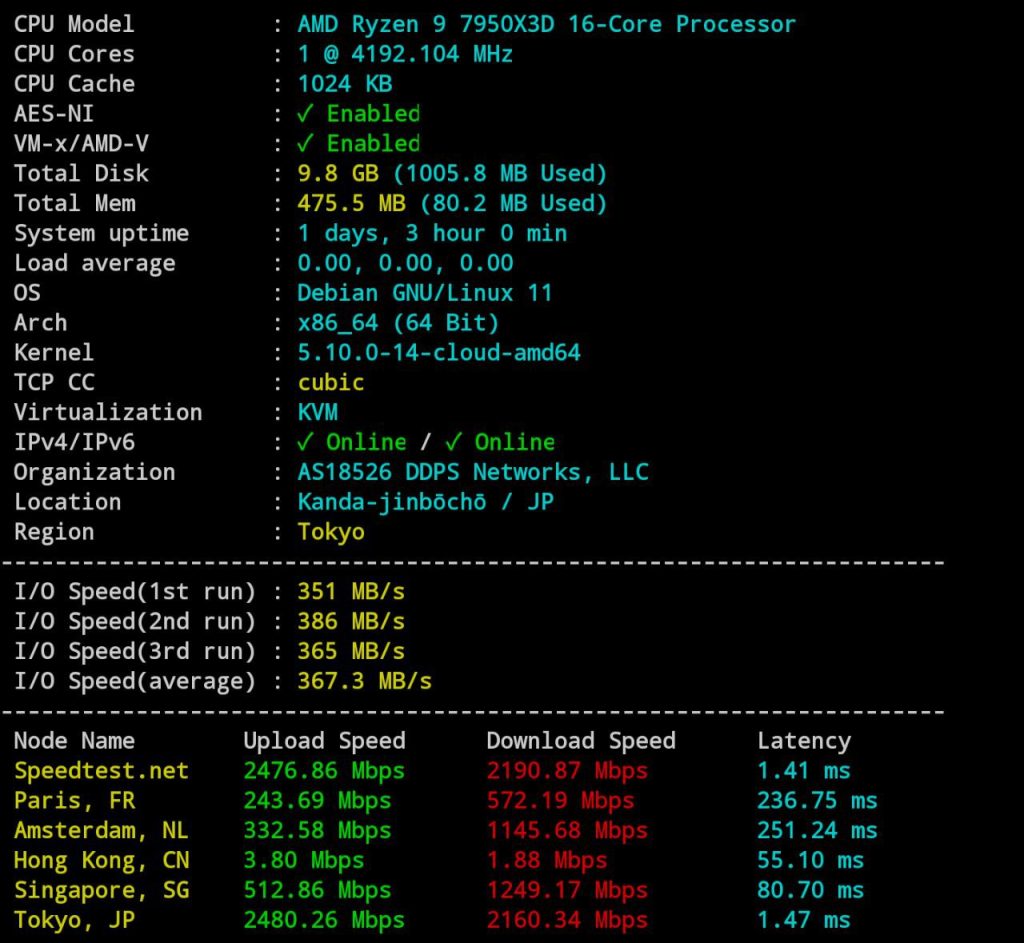Click the Debian GNU/Linux 11 text
Viewport: 1024px width, 943px height.
click(x=424, y=293)
